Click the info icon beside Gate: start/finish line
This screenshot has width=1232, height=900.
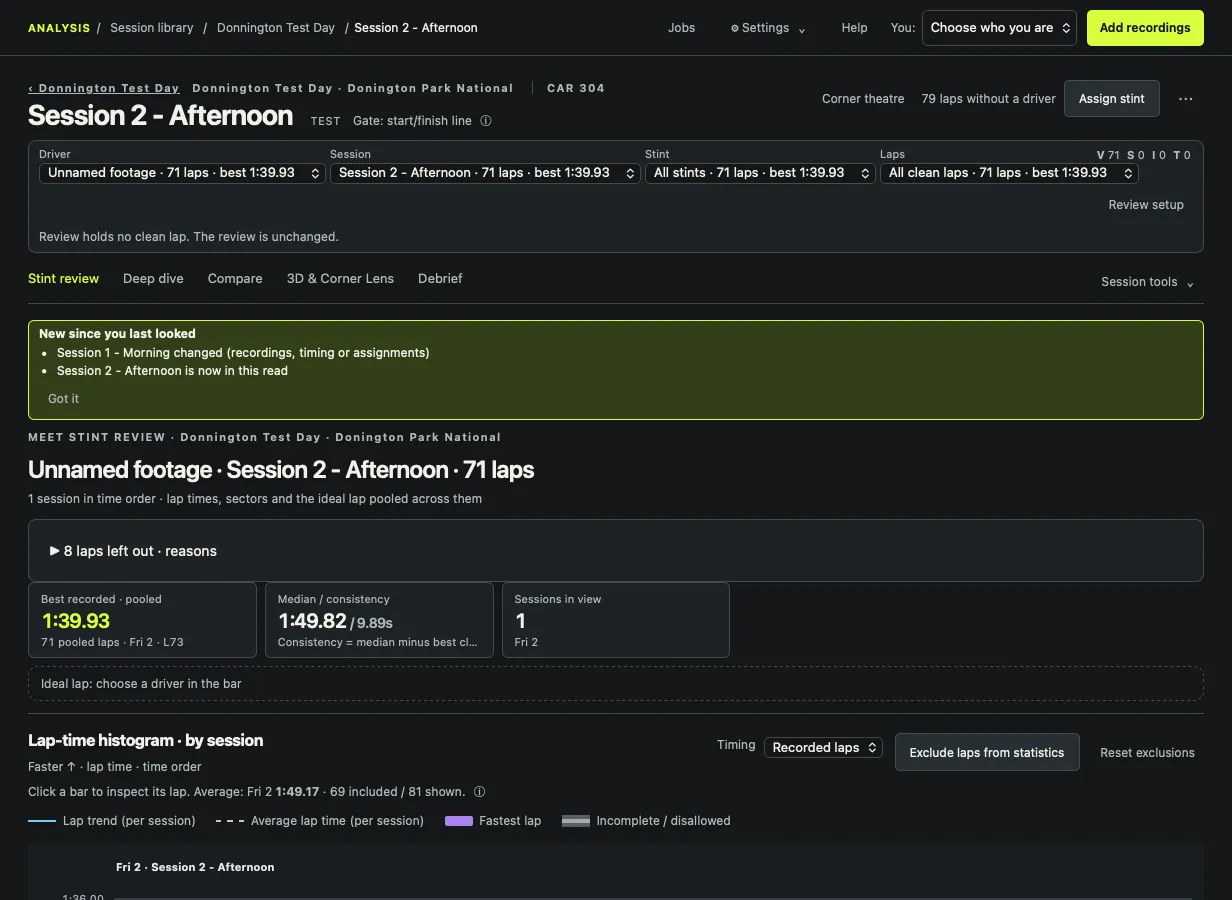pyautogui.click(x=486, y=121)
